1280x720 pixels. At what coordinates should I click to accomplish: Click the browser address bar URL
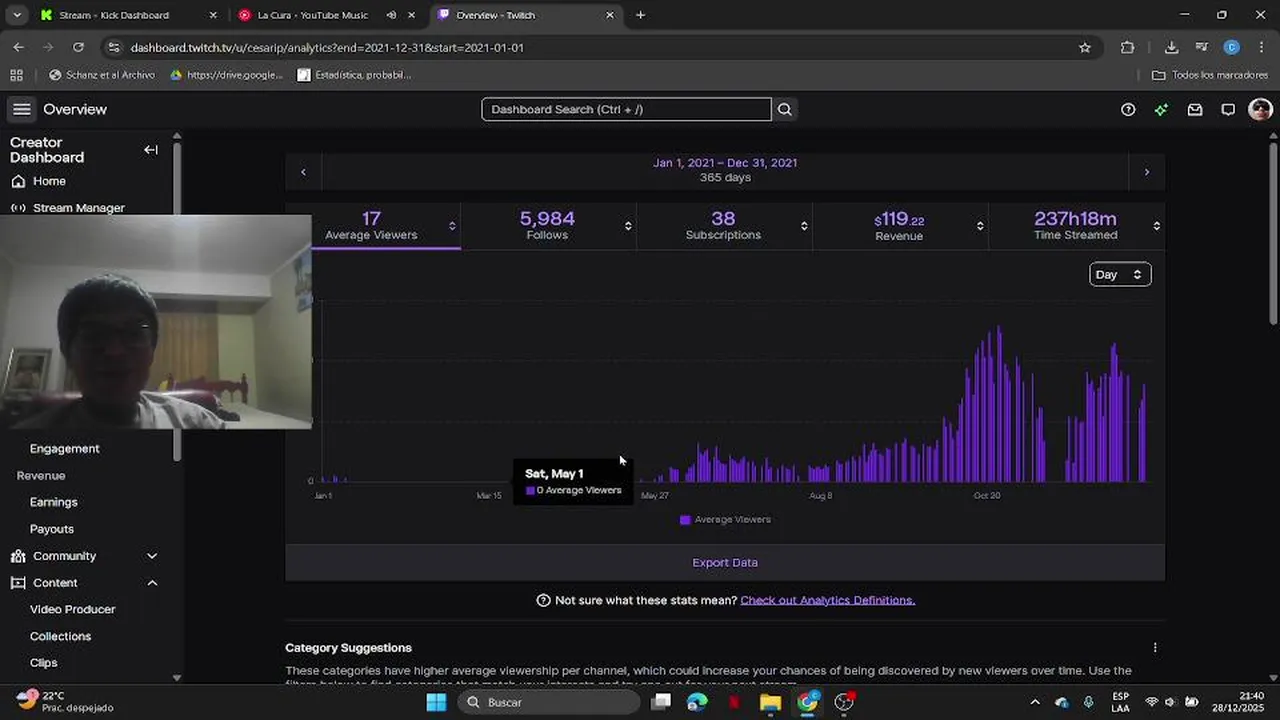click(327, 47)
